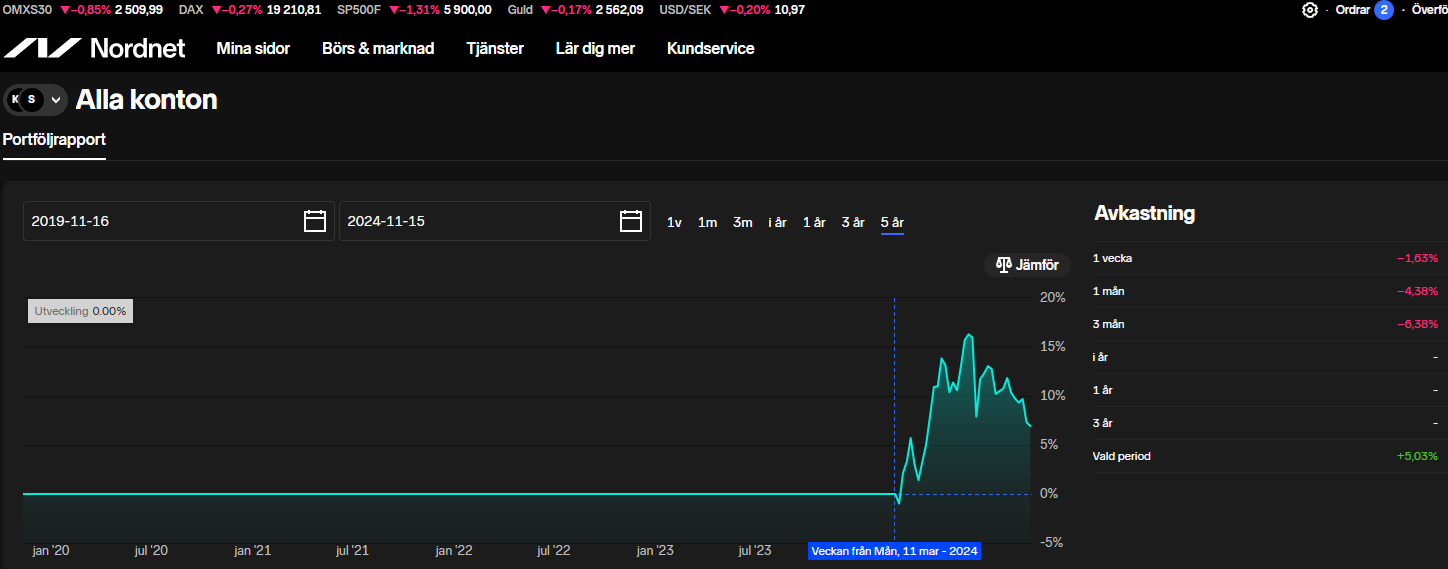Click the start date field 2019-11-16
This screenshot has width=1448, height=569.
pyautogui.click(x=160, y=221)
